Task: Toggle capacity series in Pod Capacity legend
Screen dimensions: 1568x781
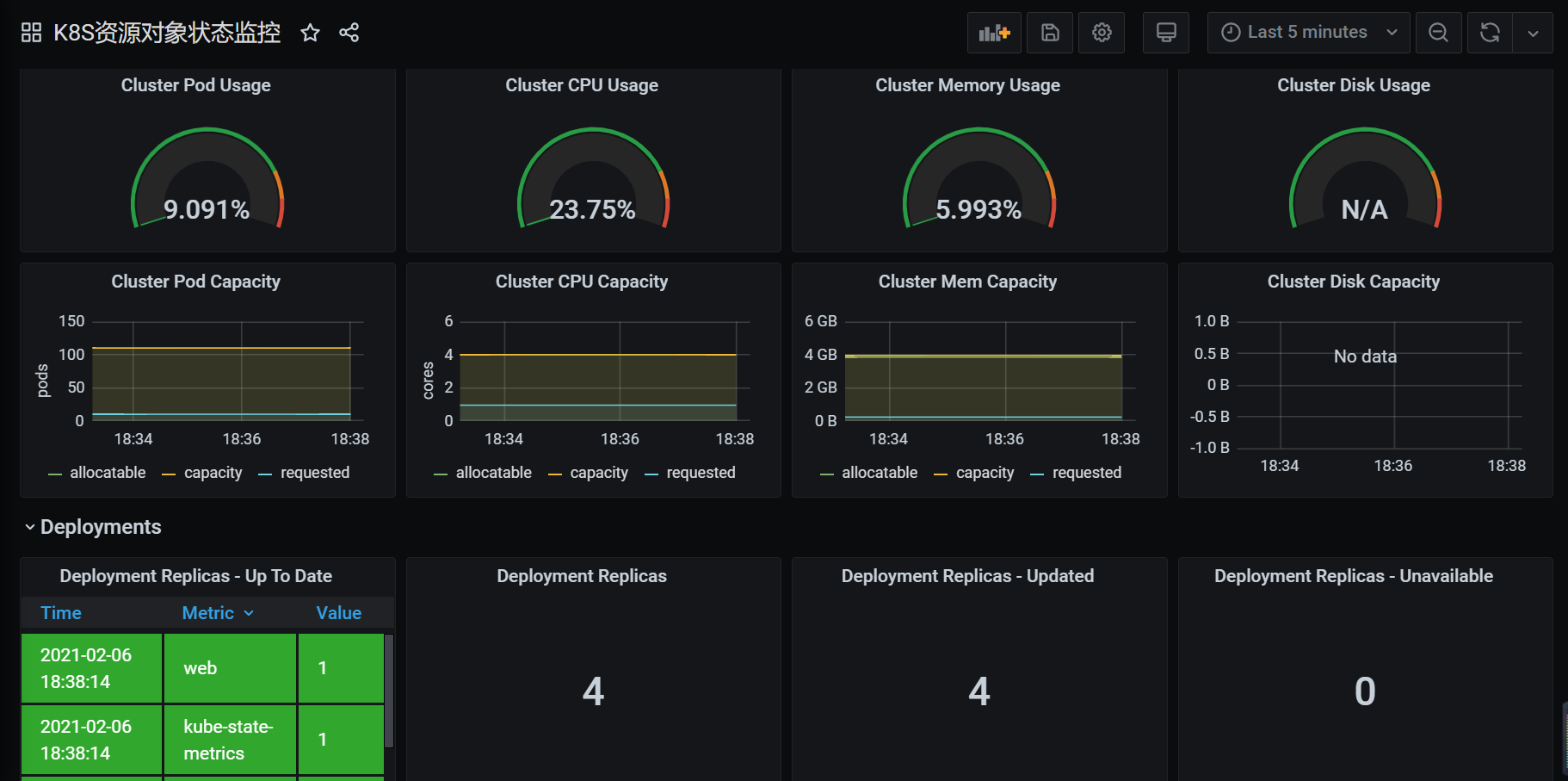Action: [x=213, y=473]
